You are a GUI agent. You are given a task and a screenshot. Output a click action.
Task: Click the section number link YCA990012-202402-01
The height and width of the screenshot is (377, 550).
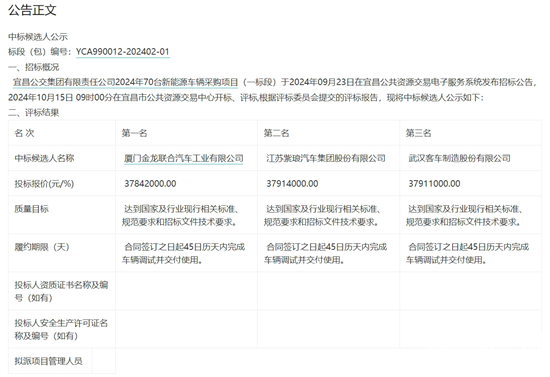pos(122,52)
